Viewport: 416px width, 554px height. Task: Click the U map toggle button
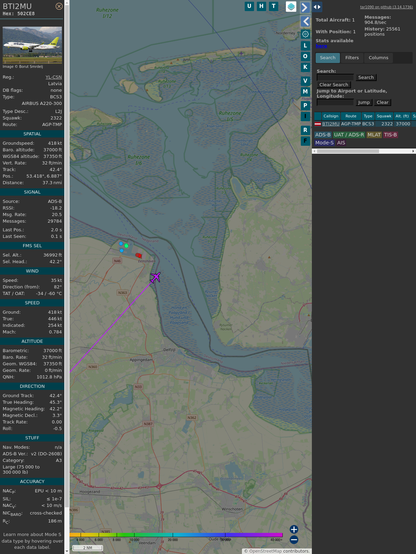249,6
